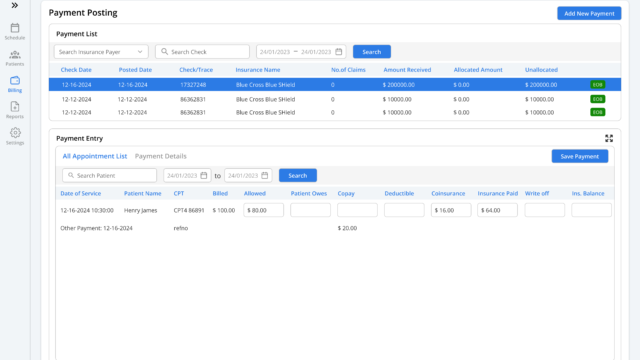Screen dimensions: 640x360
Task: Switch to the All Appointment List tab
Action: [95, 156]
